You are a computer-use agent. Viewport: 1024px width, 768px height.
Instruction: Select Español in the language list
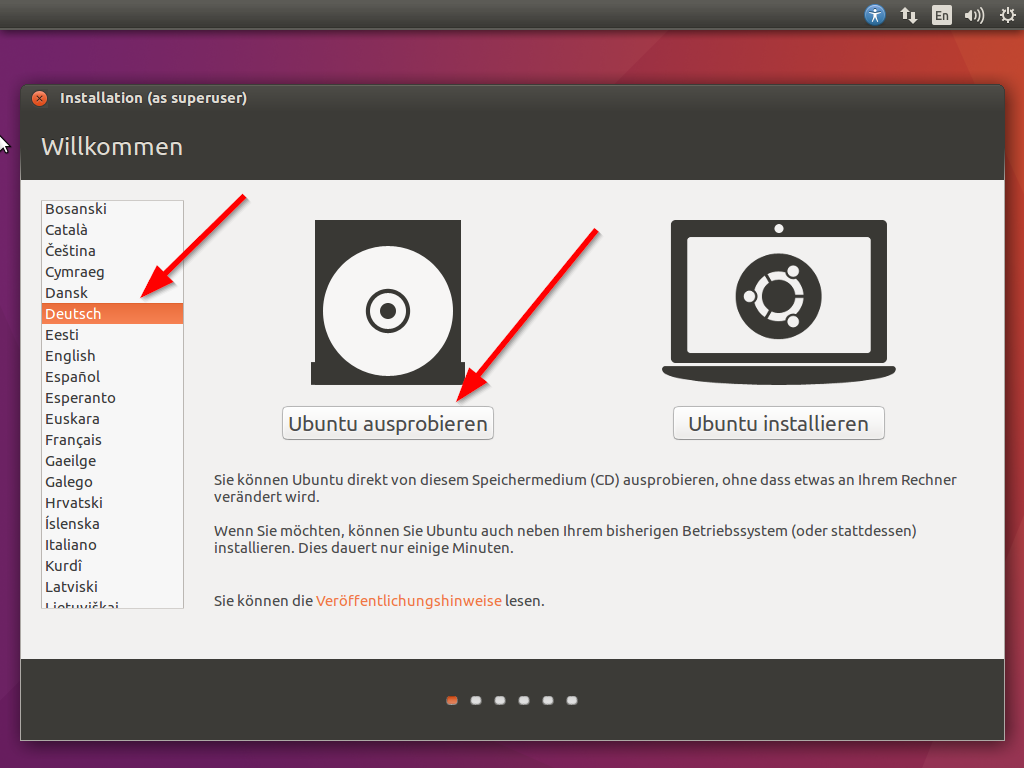112,377
